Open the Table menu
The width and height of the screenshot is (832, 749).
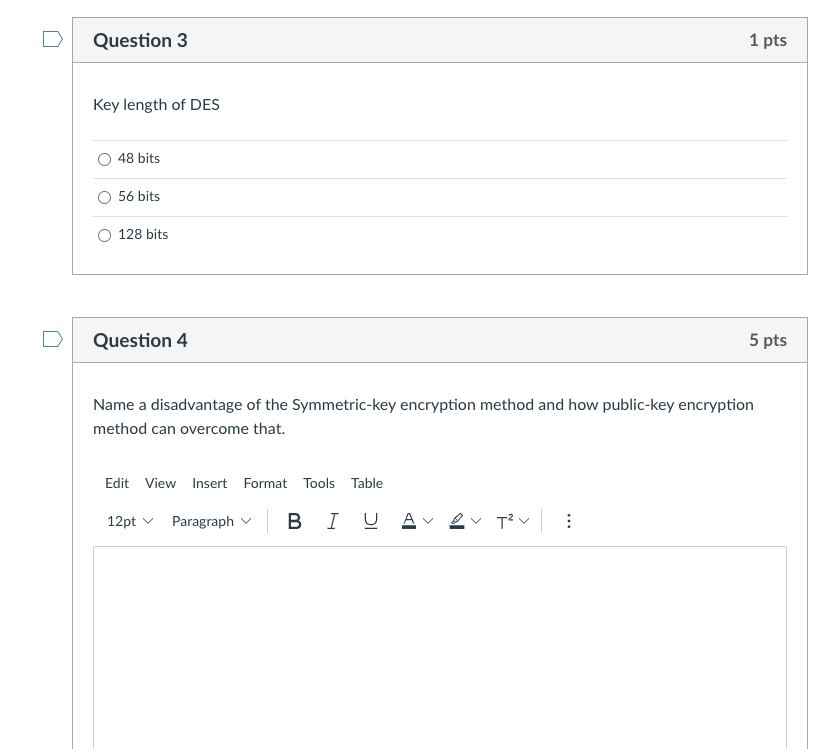tap(367, 483)
